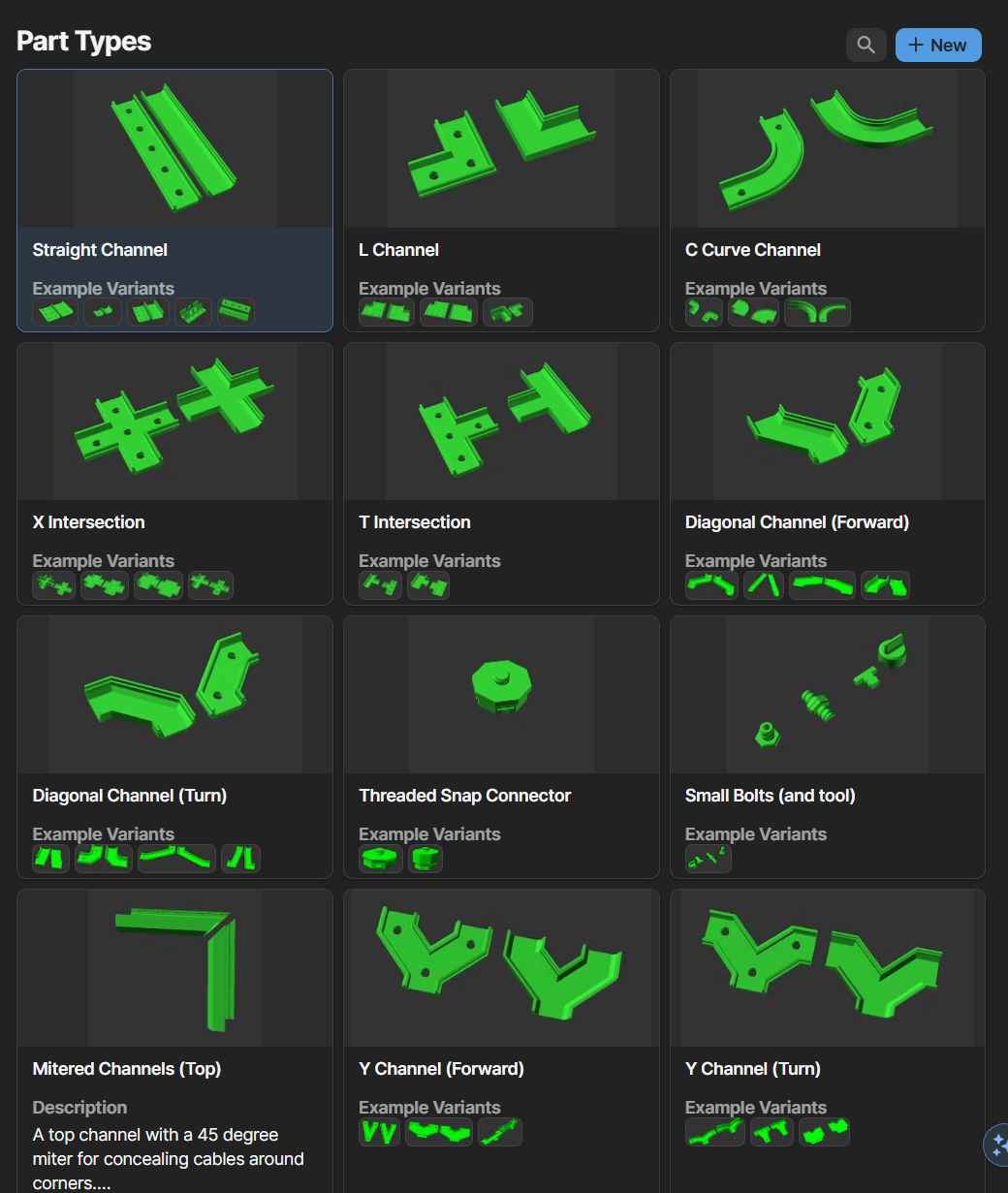Image resolution: width=1008 pixels, height=1193 pixels.
Task: Pick third Diagonal Channel (Turn) variant
Action: [176, 859]
